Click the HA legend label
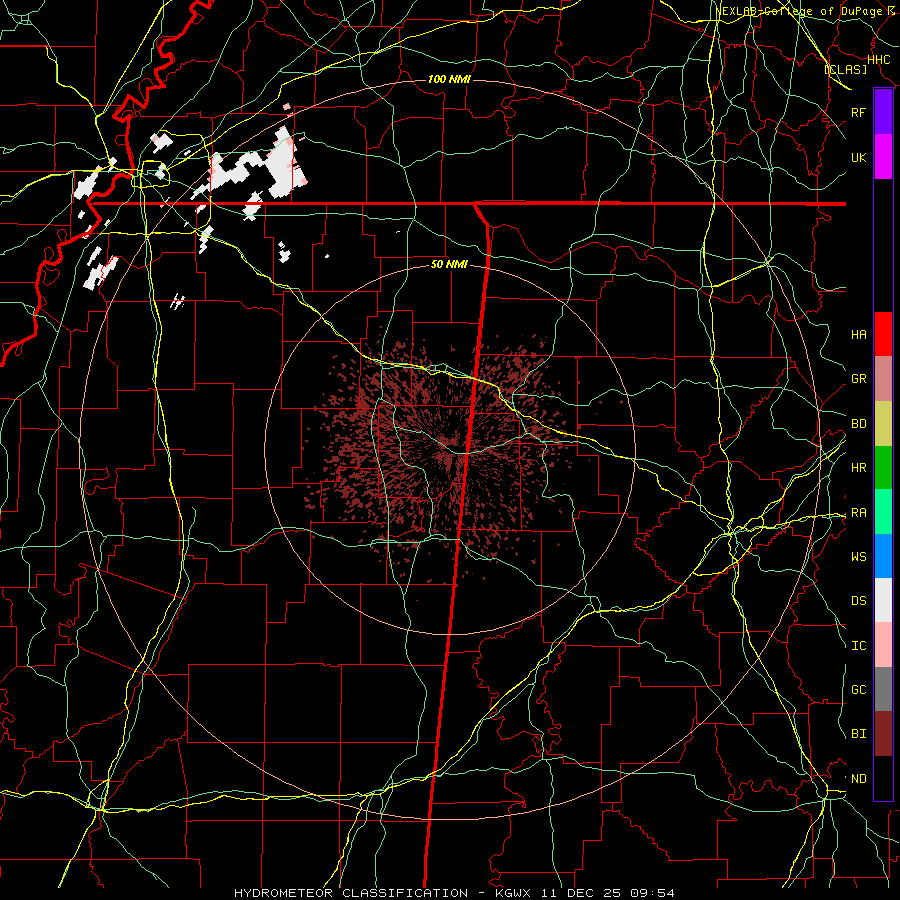 858,334
